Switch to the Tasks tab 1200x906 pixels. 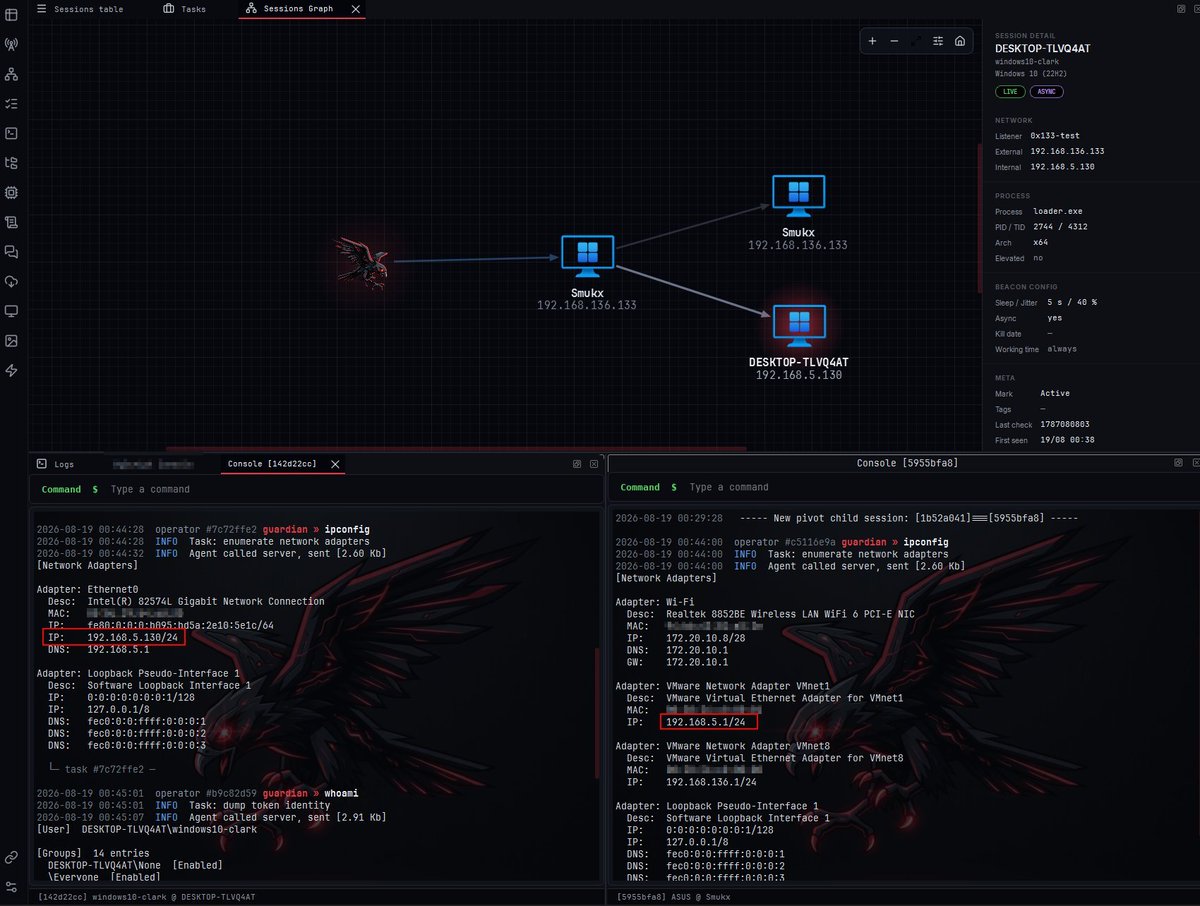[x=185, y=9]
